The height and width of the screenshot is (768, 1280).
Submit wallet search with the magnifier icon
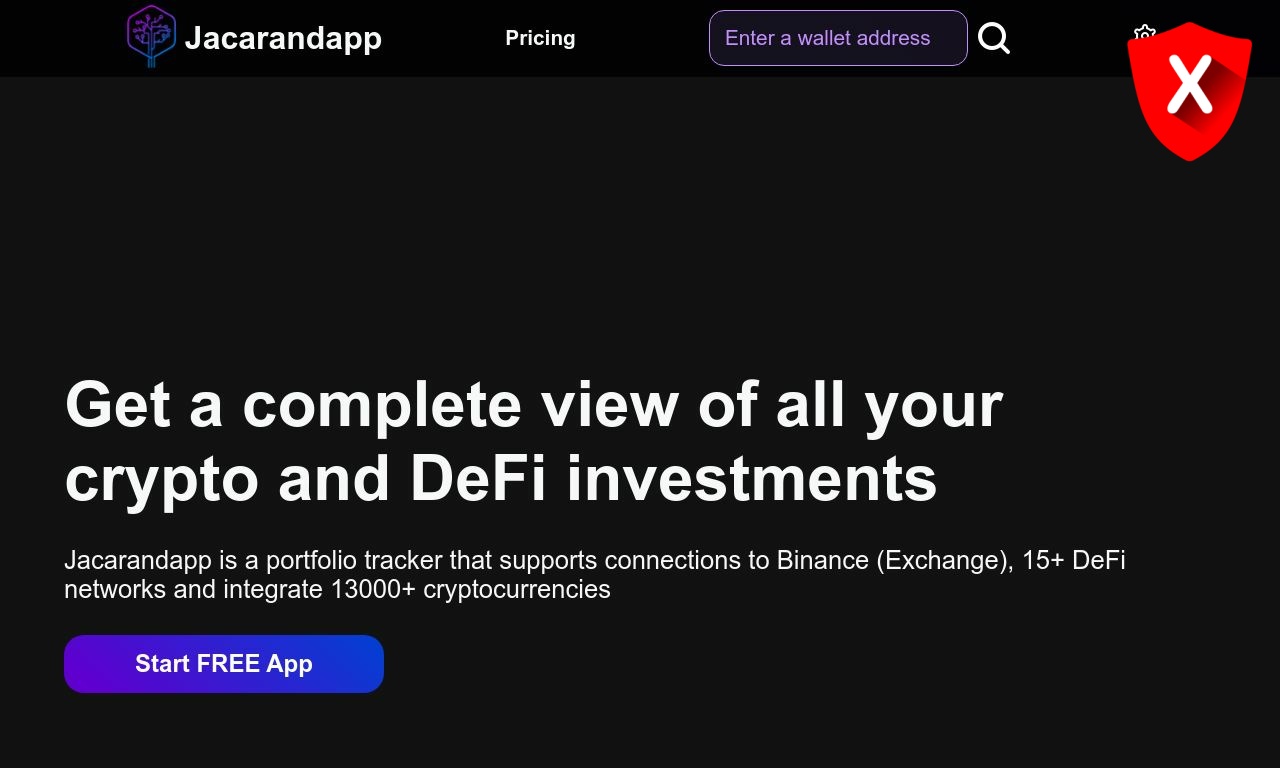point(993,38)
